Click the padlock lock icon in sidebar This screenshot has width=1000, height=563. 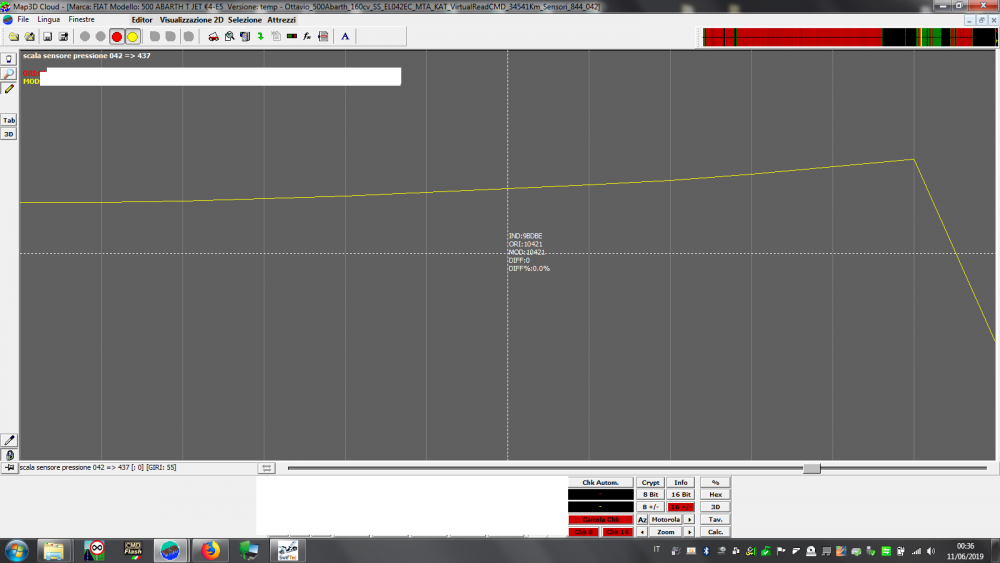point(9,455)
